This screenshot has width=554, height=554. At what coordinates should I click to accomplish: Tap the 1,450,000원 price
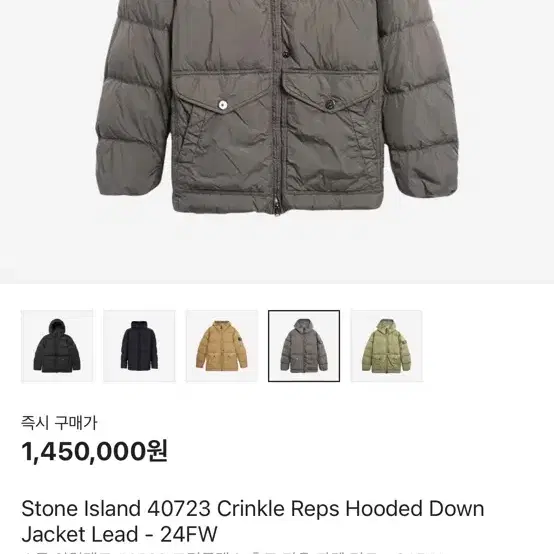tap(94, 451)
